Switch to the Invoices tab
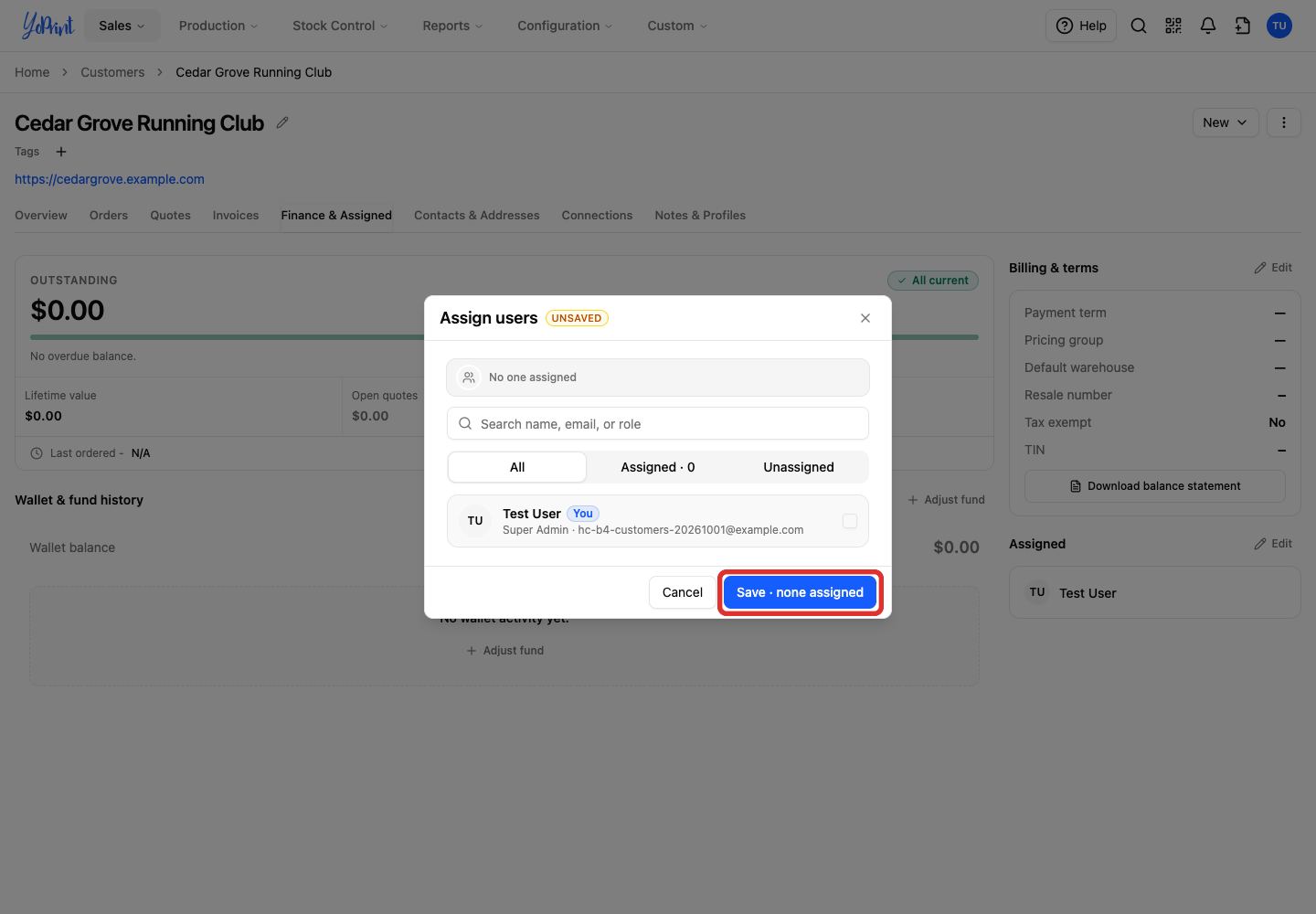 pyautogui.click(x=236, y=216)
